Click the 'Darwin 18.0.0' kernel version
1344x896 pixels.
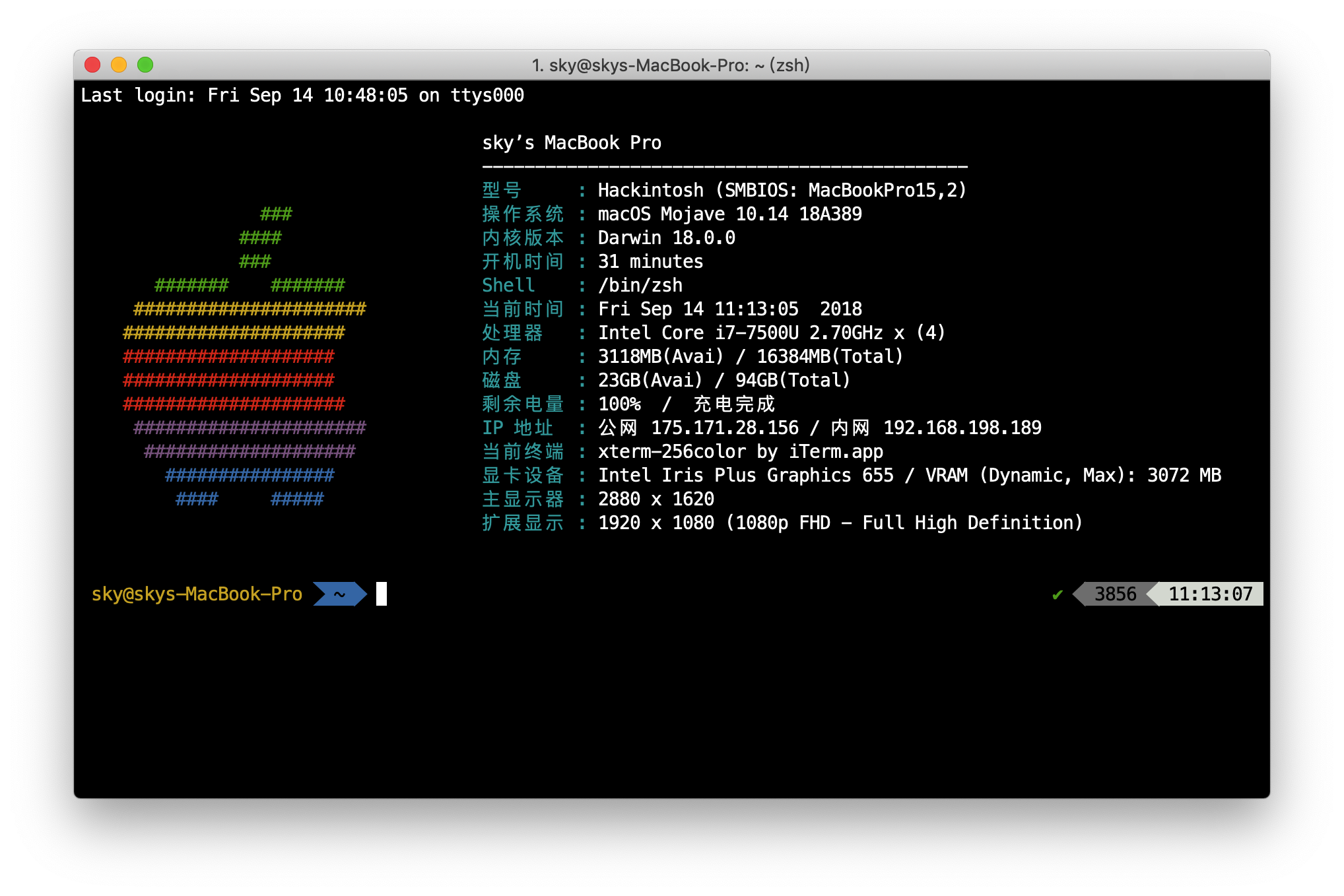click(667, 238)
